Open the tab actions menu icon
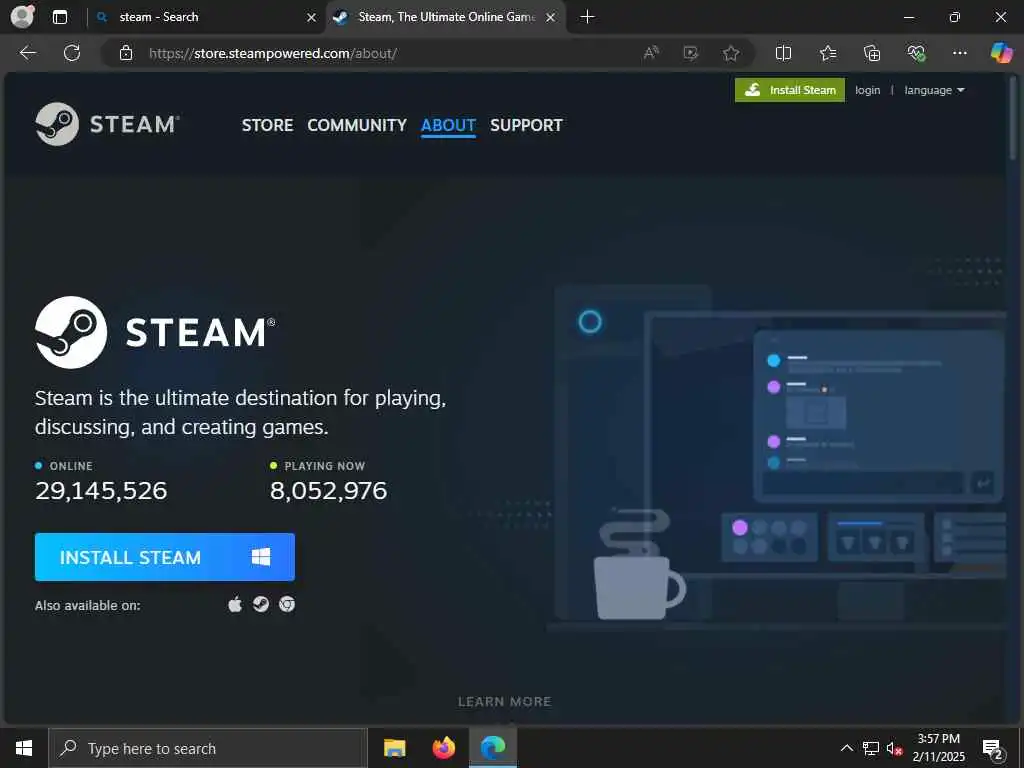1024x768 pixels. (59, 17)
